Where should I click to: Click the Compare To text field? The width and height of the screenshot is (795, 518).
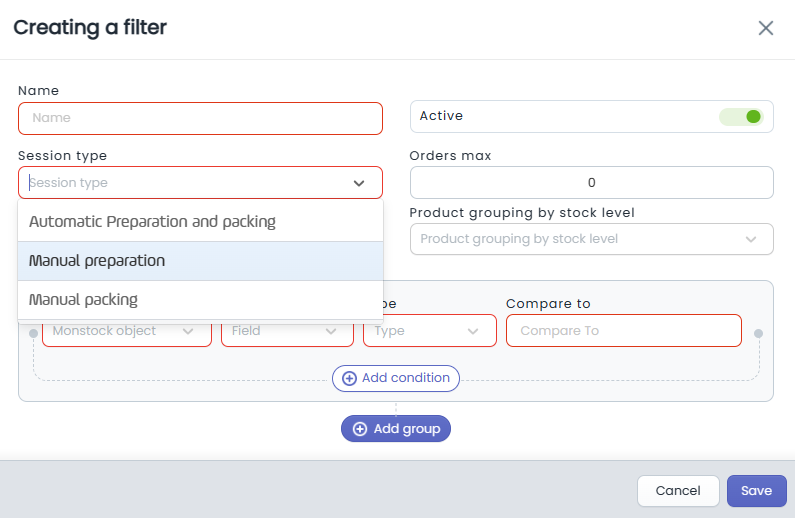(x=623, y=331)
